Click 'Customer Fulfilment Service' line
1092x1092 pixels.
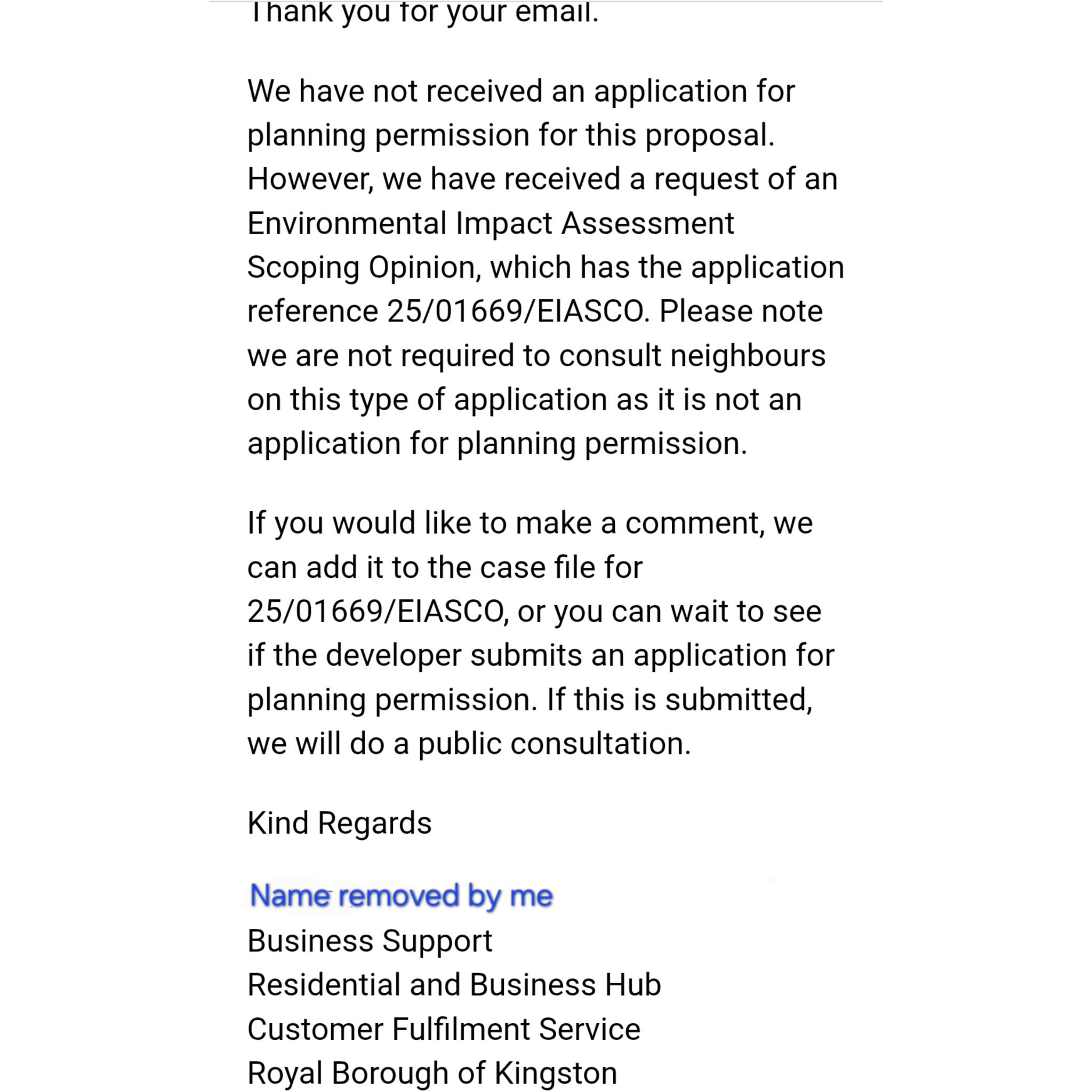(444, 1029)
